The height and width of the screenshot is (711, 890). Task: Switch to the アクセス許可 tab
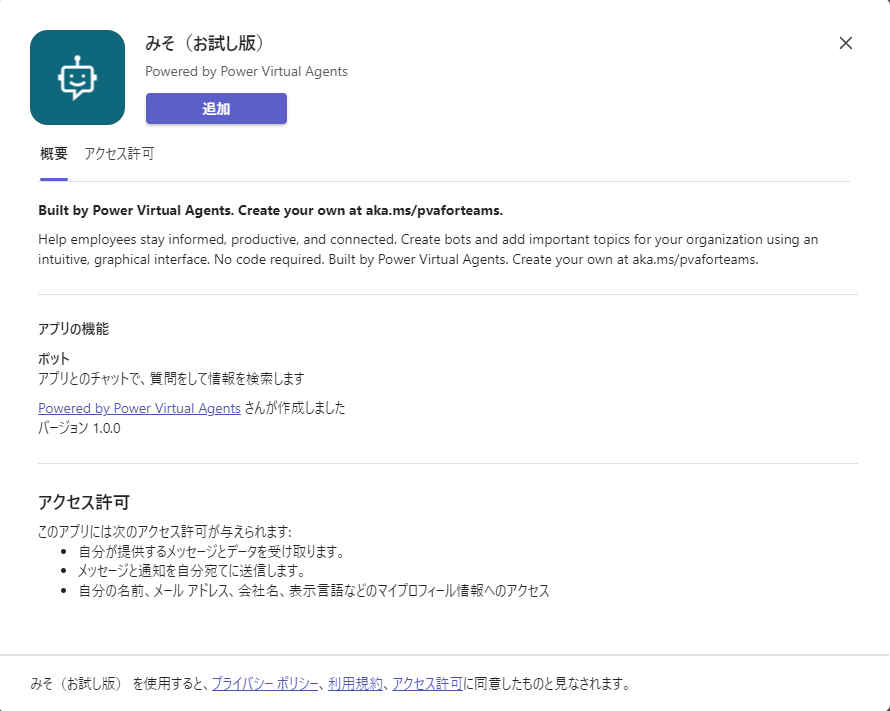point(119,154)
